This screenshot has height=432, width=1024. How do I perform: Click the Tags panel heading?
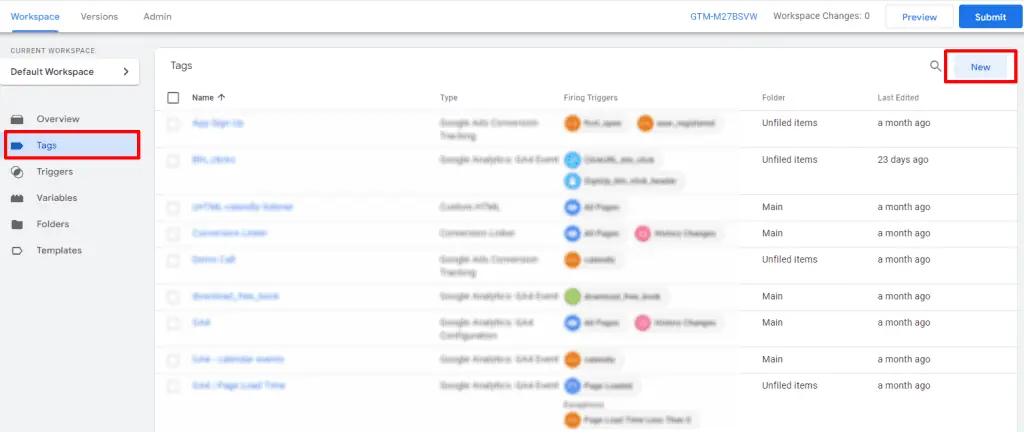(182, 65)
